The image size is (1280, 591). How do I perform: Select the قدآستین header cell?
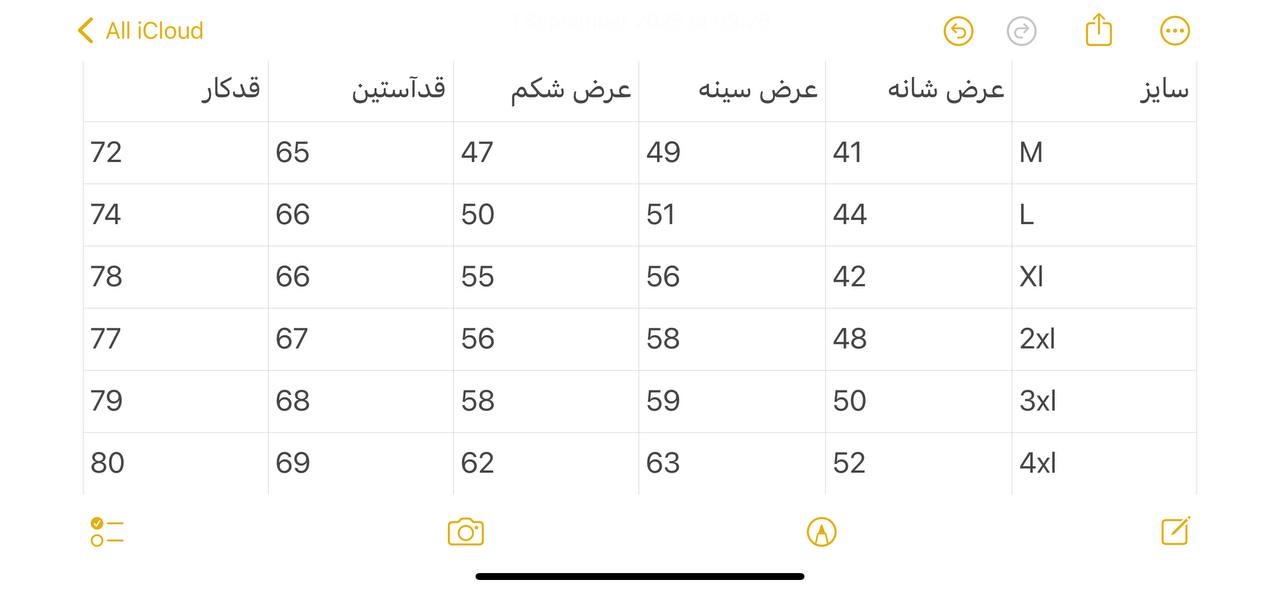point(361,91)
